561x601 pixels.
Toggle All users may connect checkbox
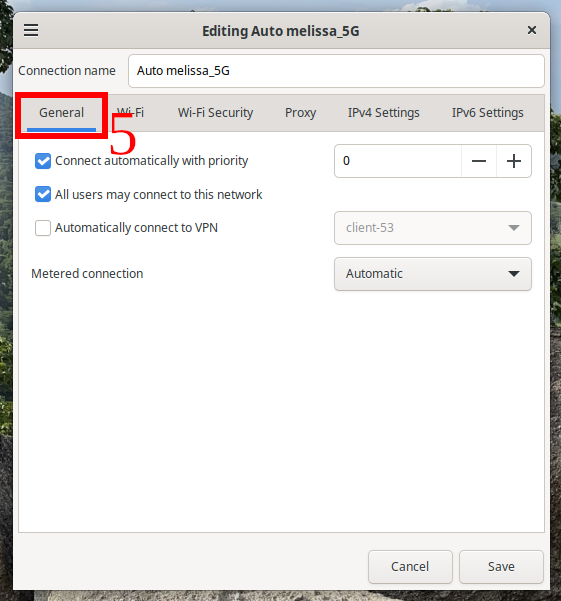43,194
